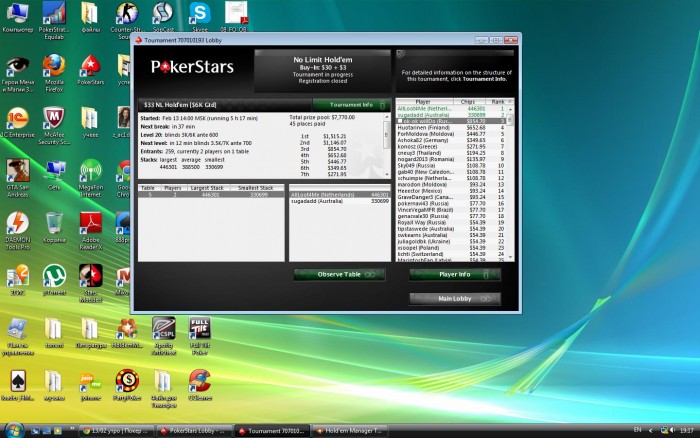
Task: Sort player list by the Player column header
Action: pos(424,102)
